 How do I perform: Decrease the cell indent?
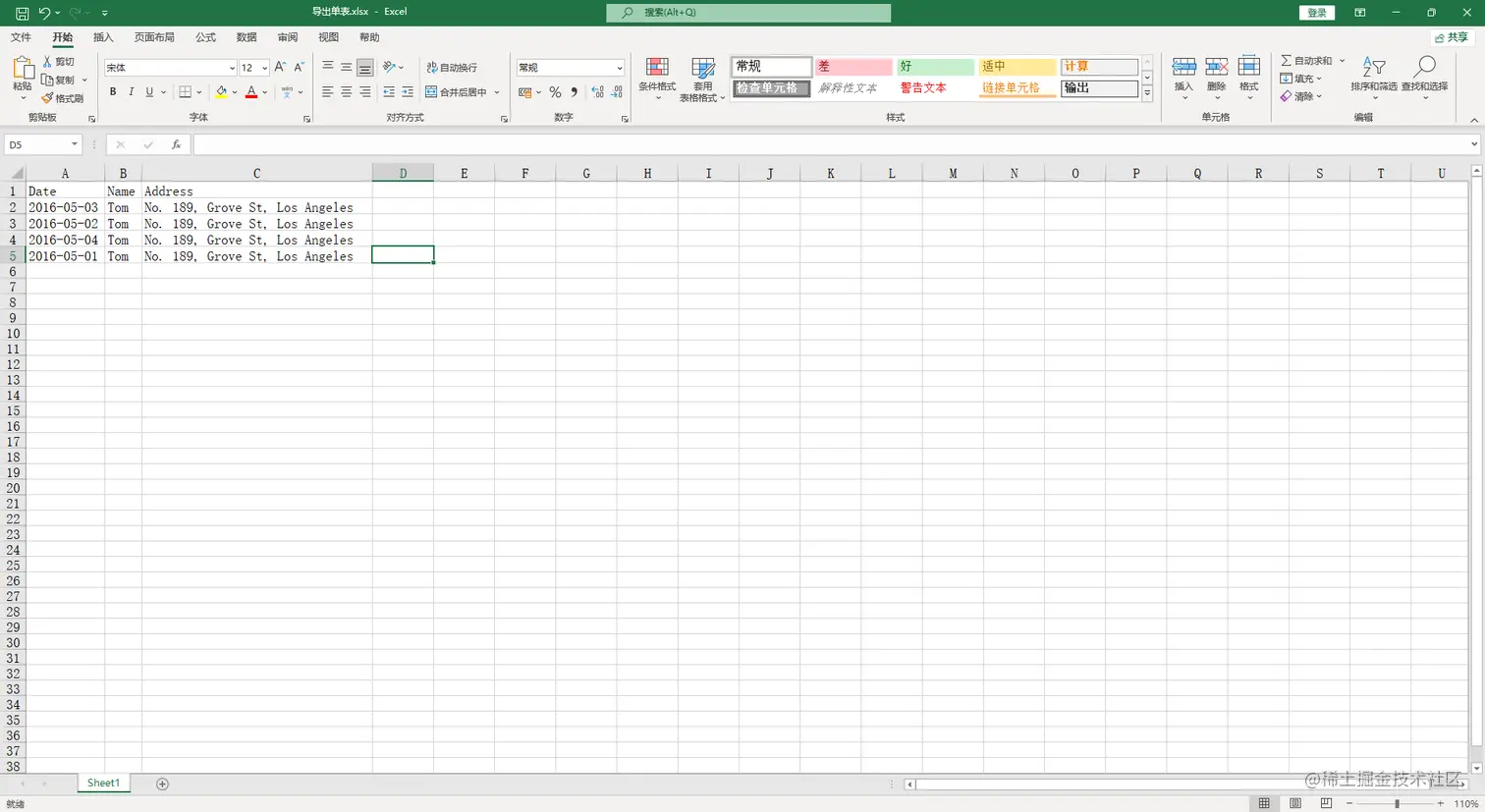click(x=389, y=92)
